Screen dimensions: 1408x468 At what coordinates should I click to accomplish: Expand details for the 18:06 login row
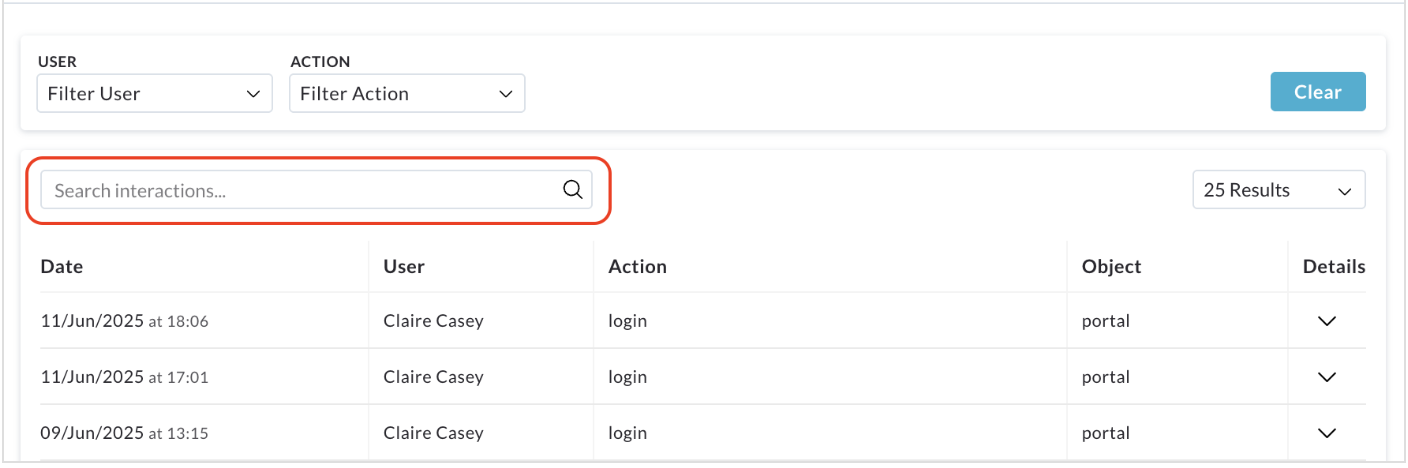[x=1327, y=321]
